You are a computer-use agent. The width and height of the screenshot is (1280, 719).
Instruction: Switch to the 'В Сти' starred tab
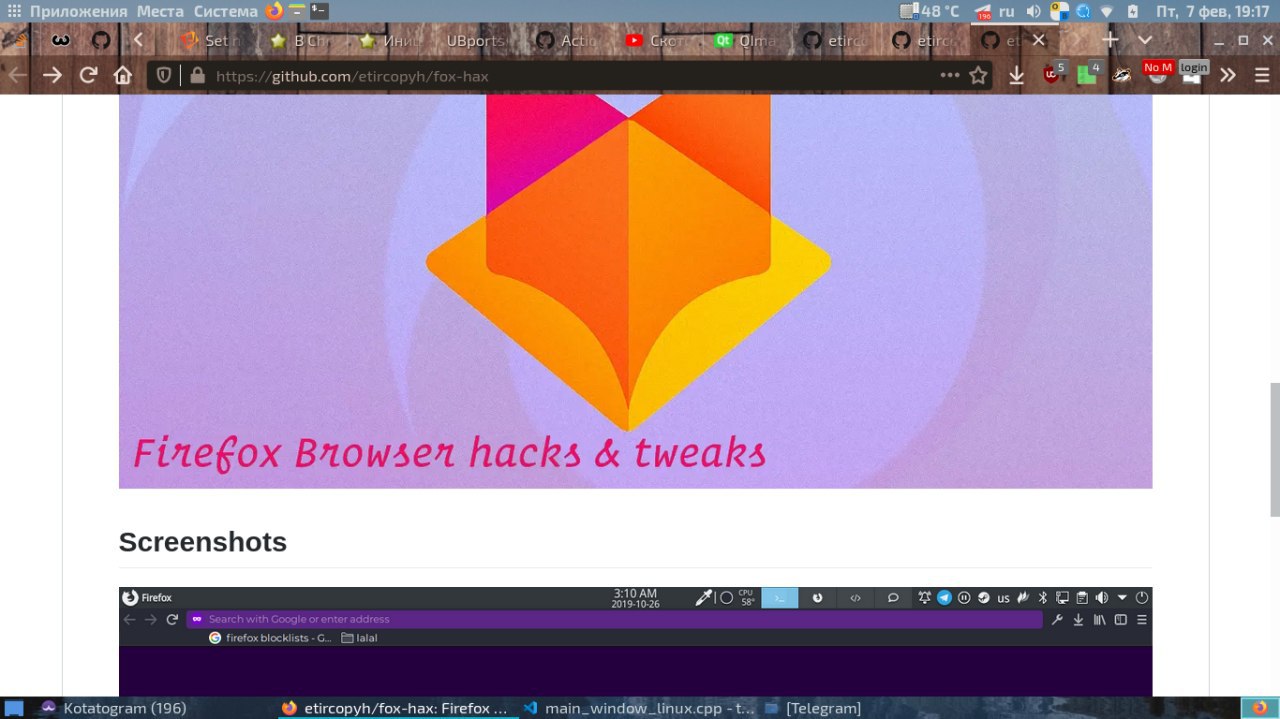pos(302,41)
